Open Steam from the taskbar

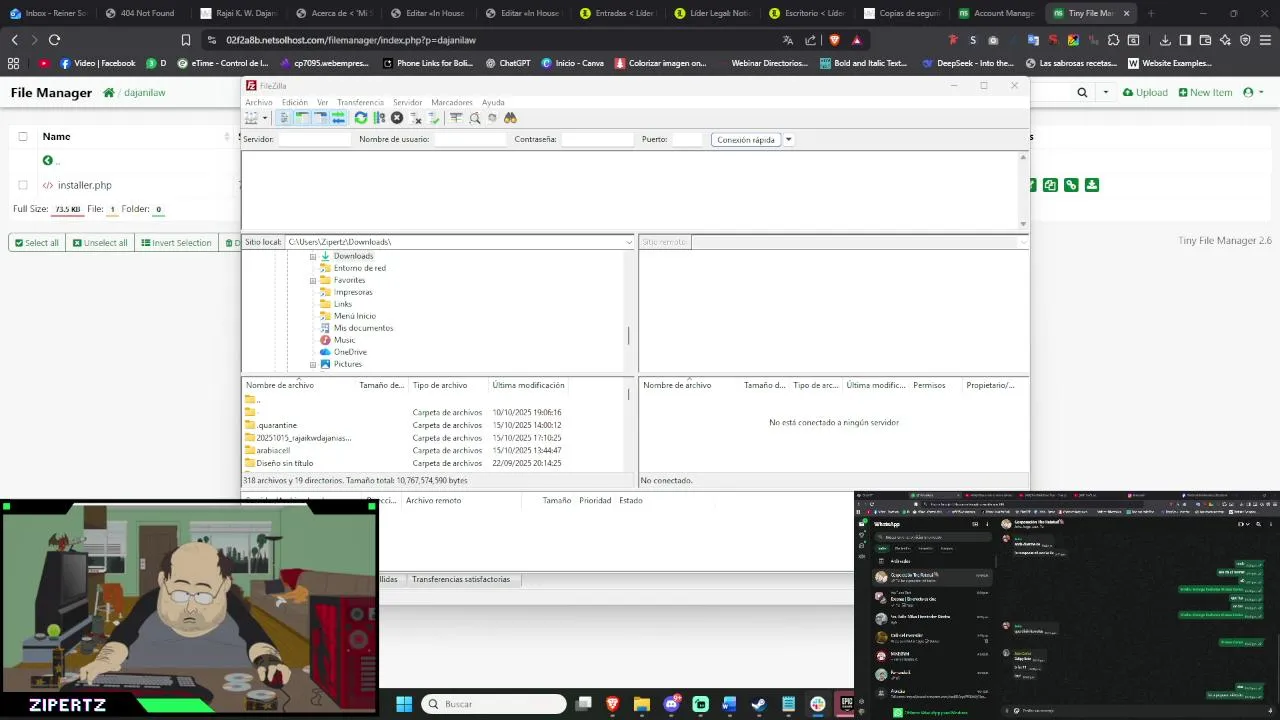tap(758, 704)
